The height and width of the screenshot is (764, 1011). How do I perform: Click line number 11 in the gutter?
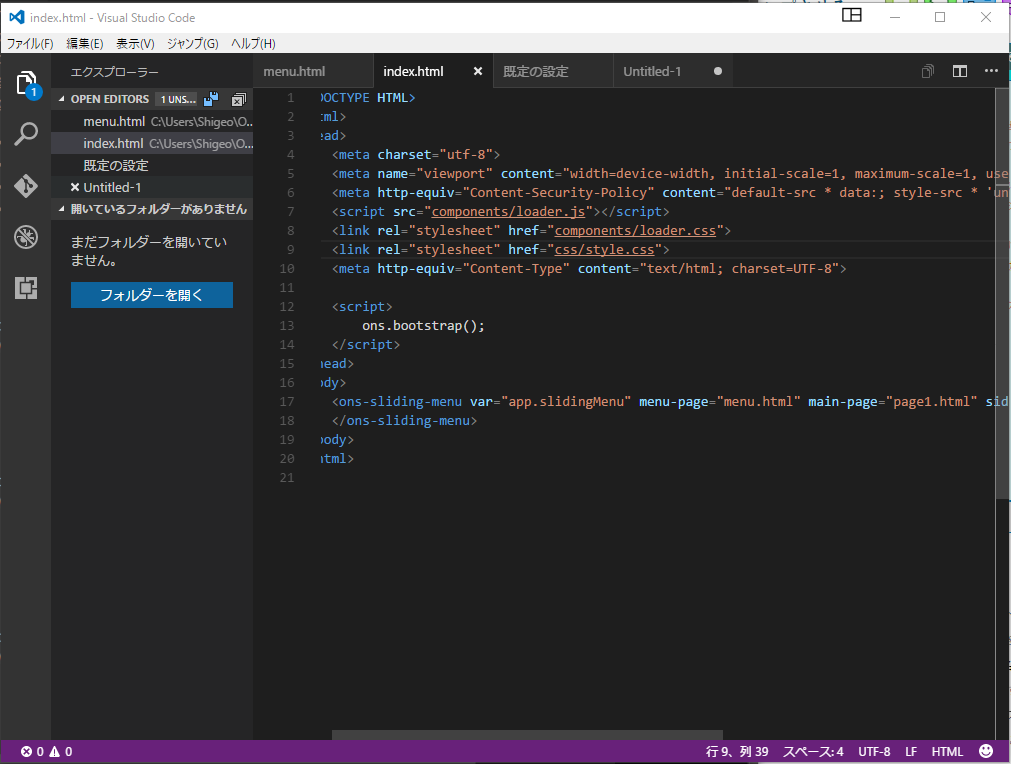pyautogui.click(x=287, y=288)
